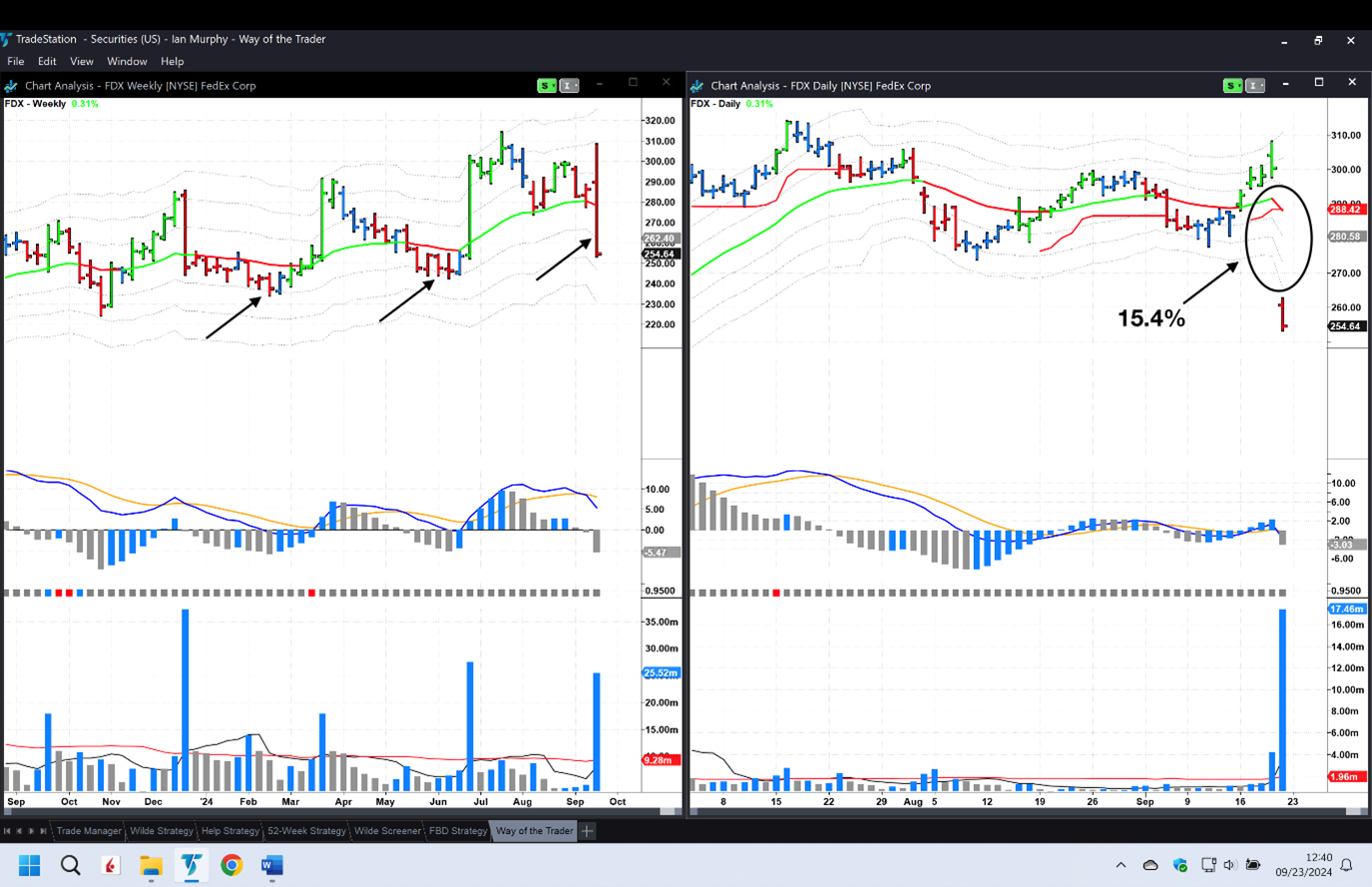Click the battery tray icon
This screenshot has height=887, width=1372.
(1253, 865)
